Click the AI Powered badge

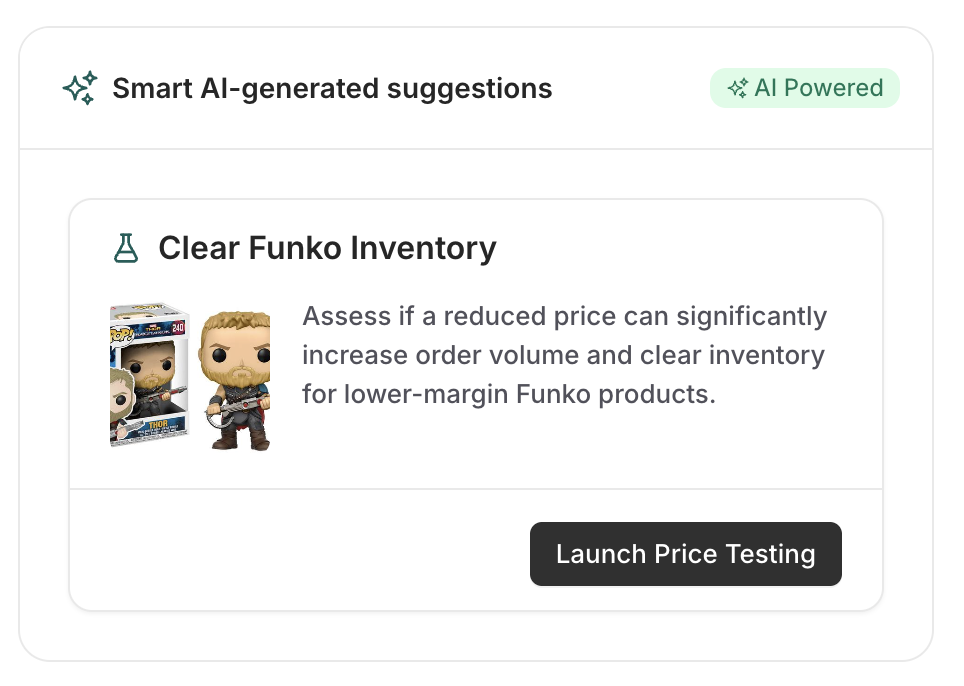805,88
